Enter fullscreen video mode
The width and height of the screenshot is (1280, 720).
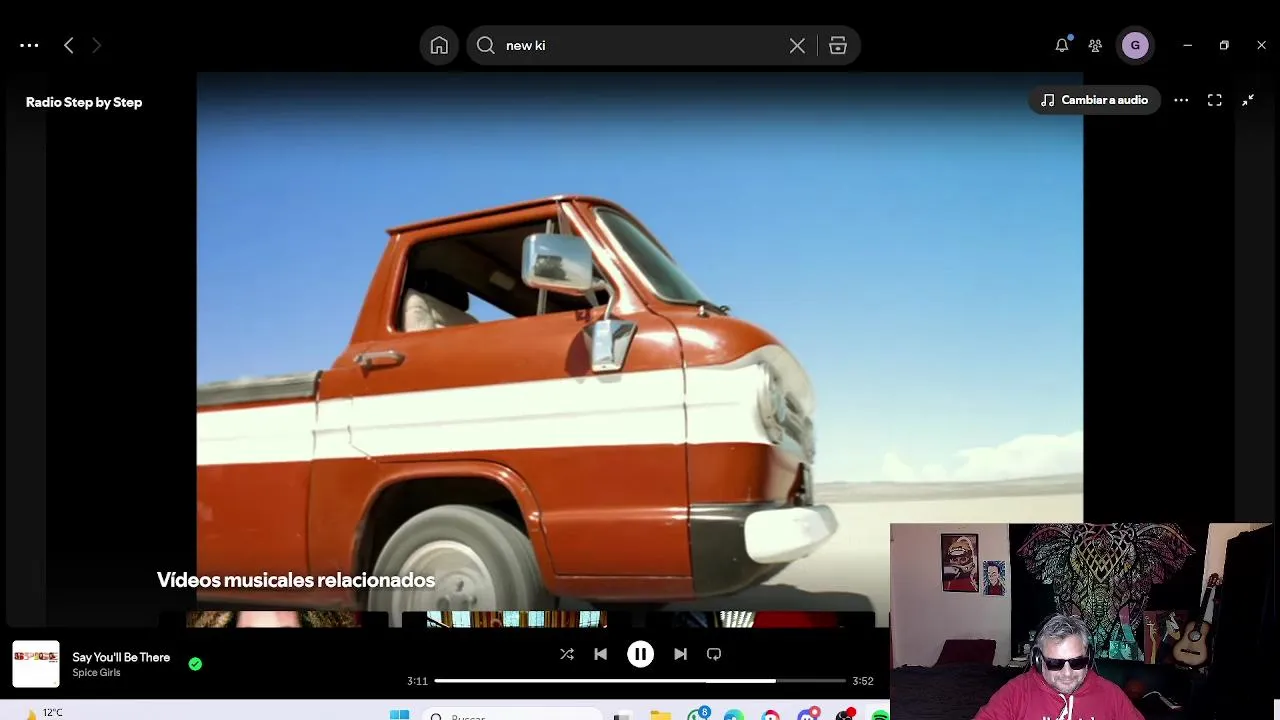1215,100
